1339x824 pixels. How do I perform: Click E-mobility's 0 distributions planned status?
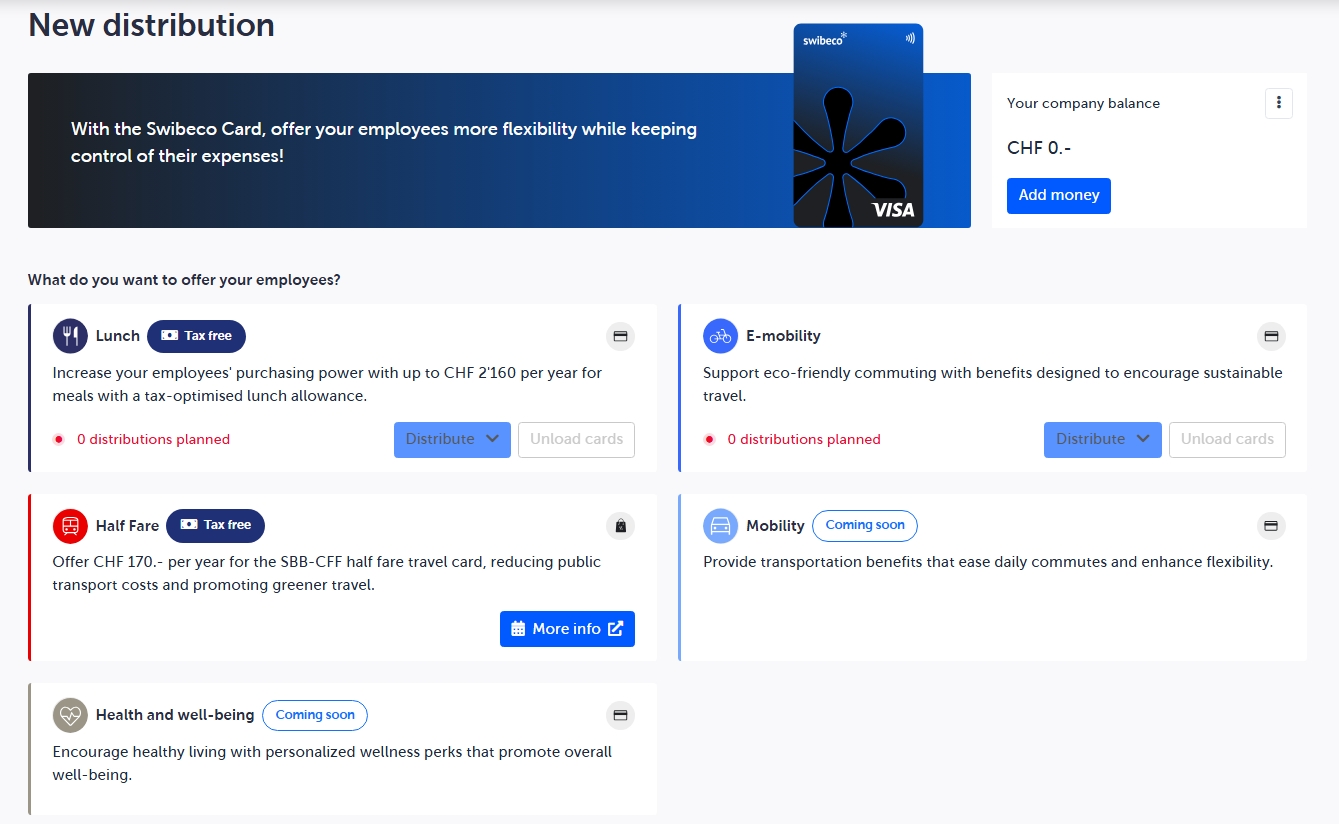point(804,439)
